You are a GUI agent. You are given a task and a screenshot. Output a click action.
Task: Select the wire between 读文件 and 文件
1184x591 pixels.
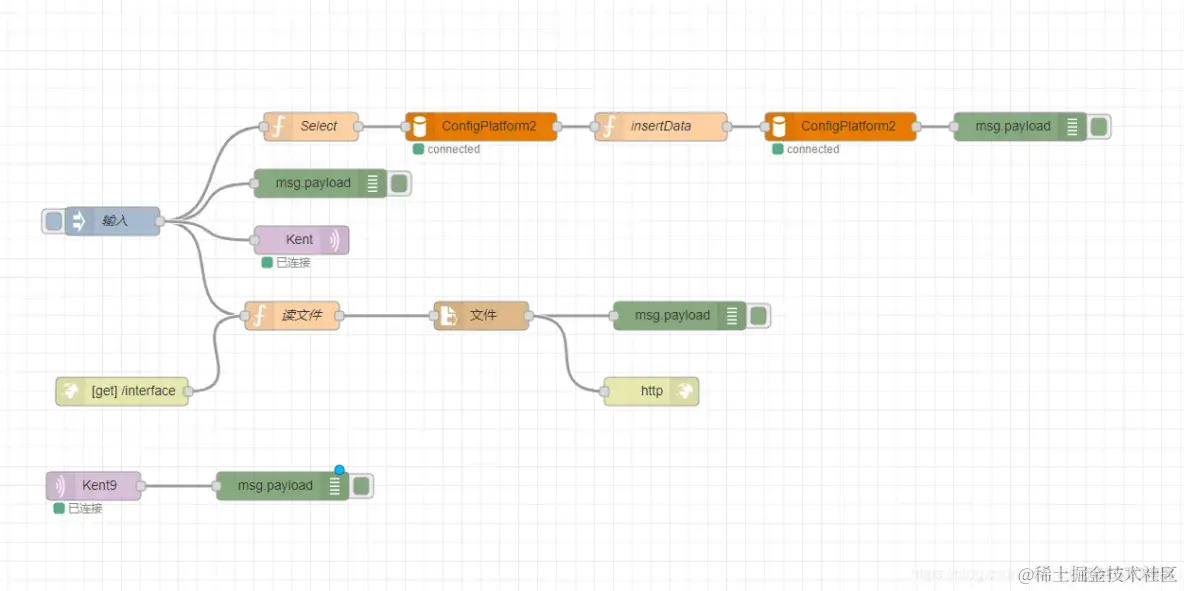387,316
